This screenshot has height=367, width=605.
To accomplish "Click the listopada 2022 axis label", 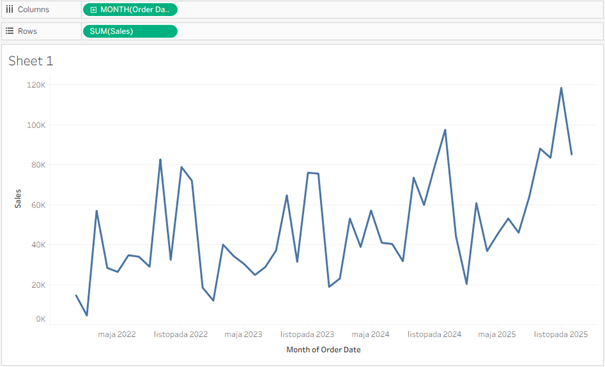I will point(181,334).
